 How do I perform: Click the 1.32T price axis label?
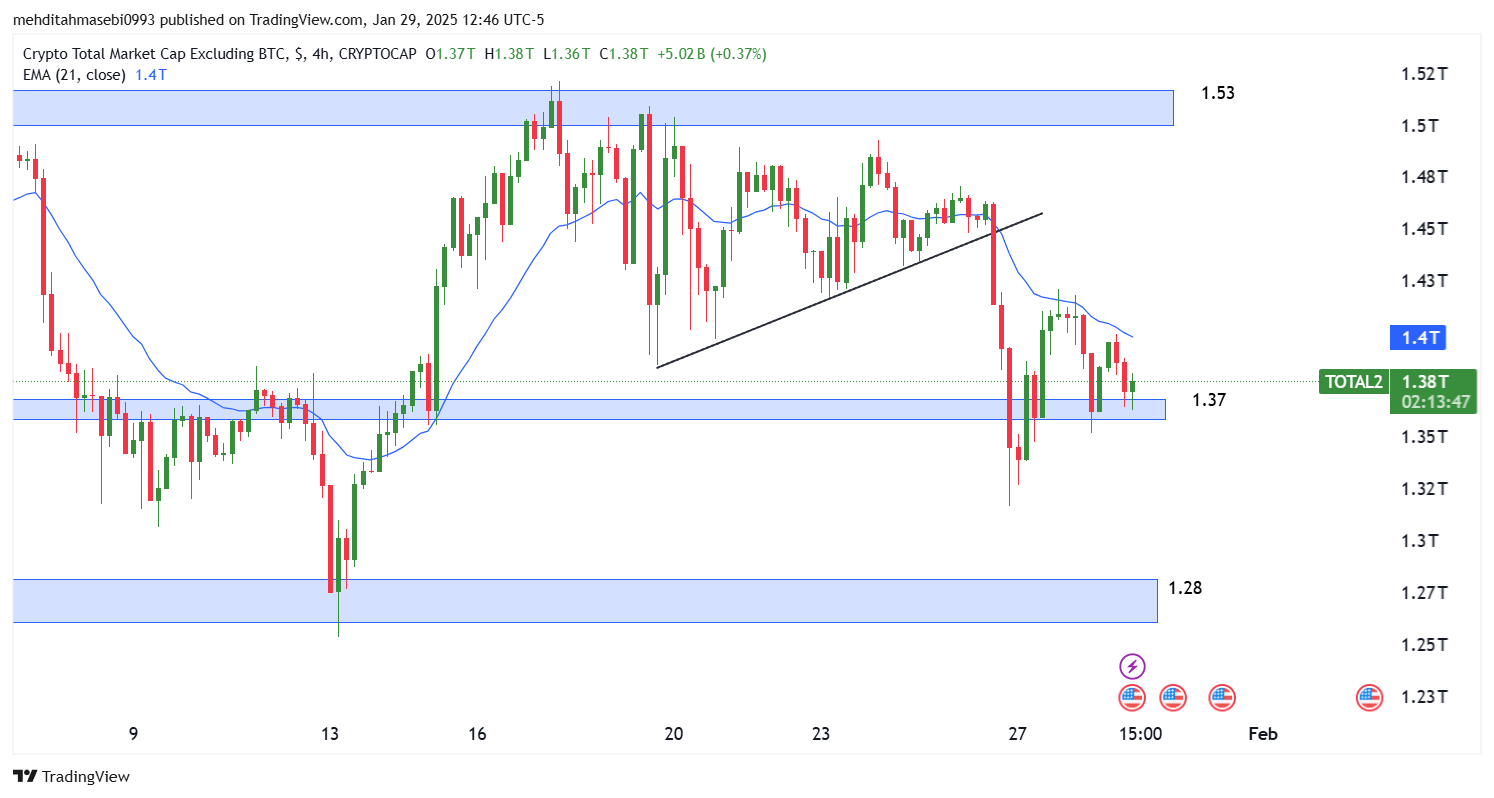pos(1424,489)
